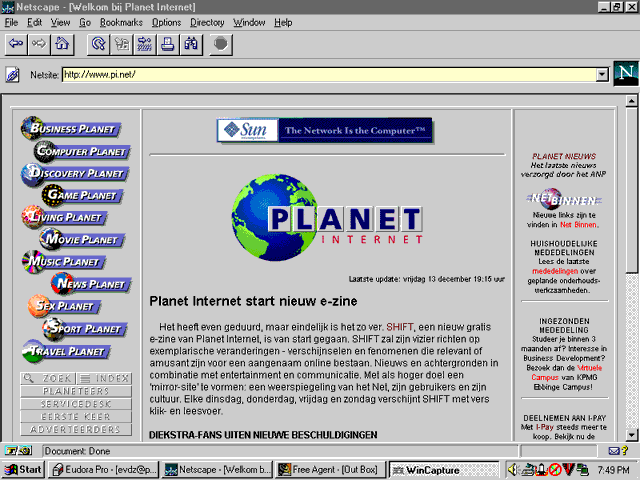Open the View menu
Screen dimensions: 640x480
[x=60, y=22]
